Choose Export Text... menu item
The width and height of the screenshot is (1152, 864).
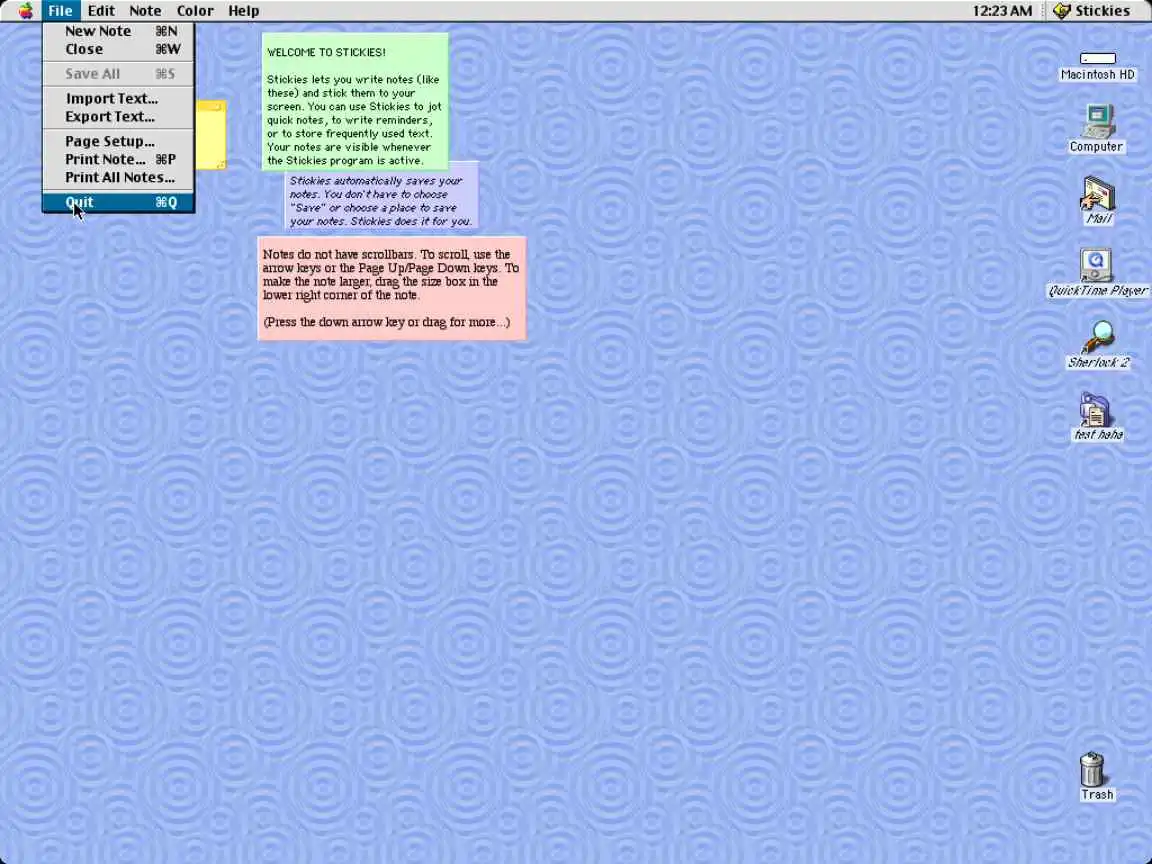[x=118, y=116]
